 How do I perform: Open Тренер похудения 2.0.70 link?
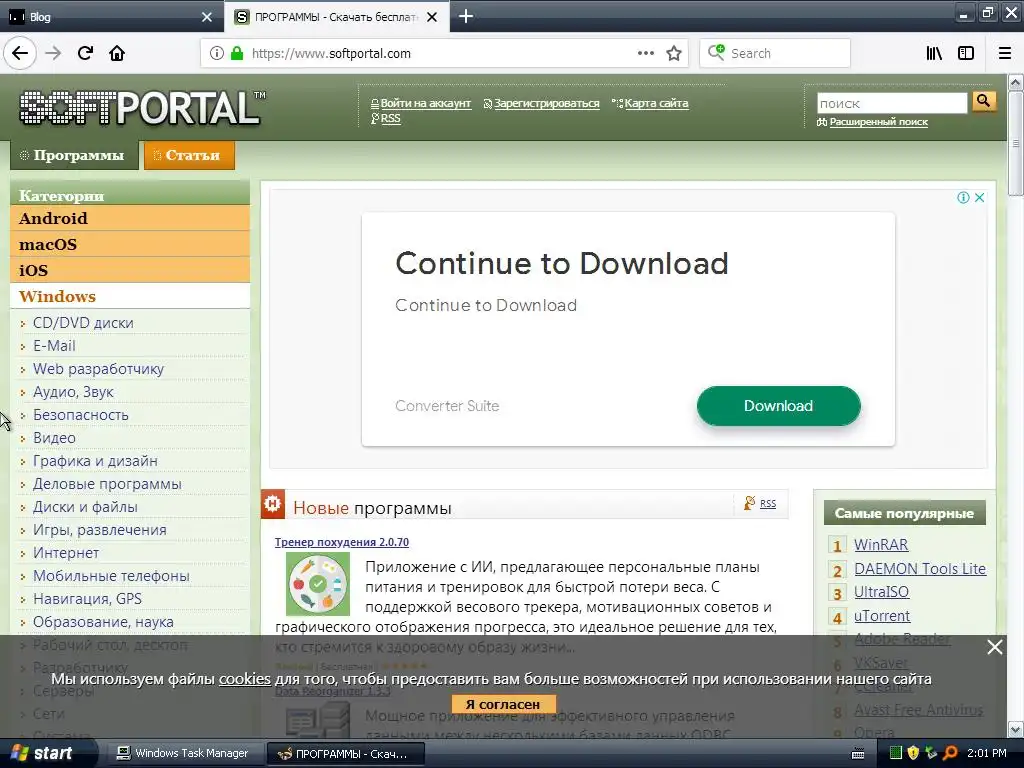(342, 542)
